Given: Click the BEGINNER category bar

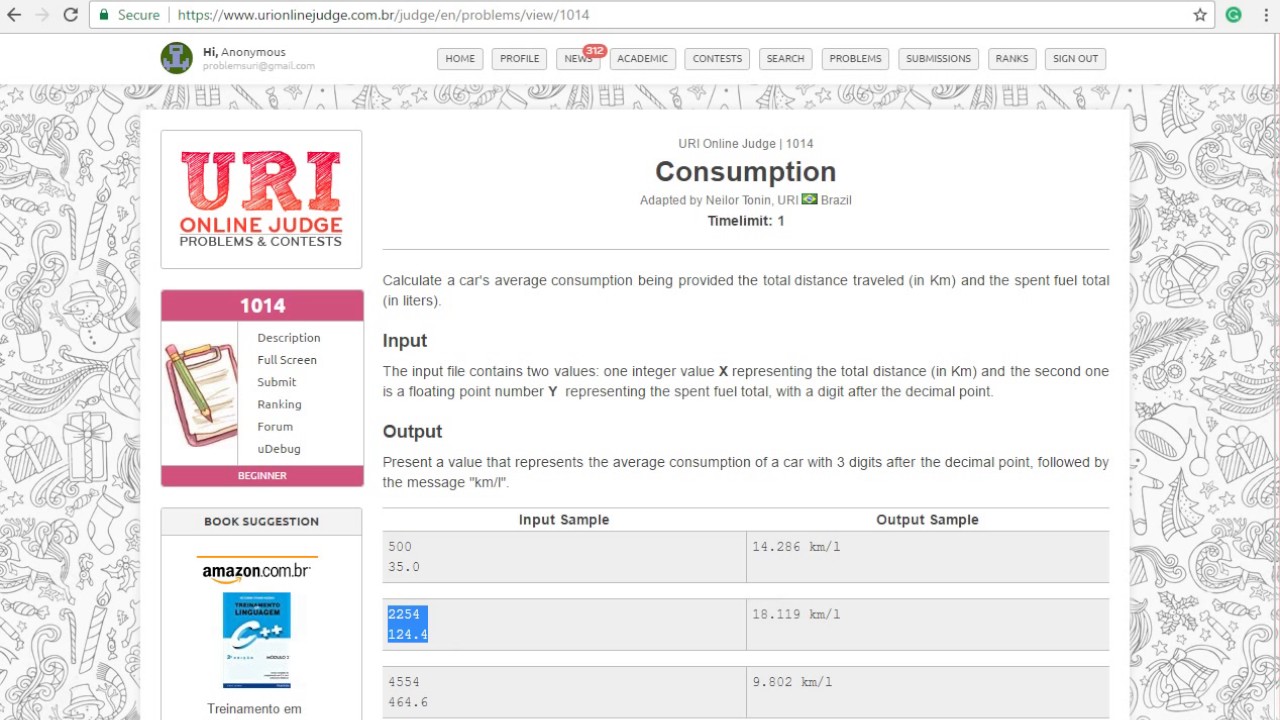Looking at the screenshot, I should [262, 476].
